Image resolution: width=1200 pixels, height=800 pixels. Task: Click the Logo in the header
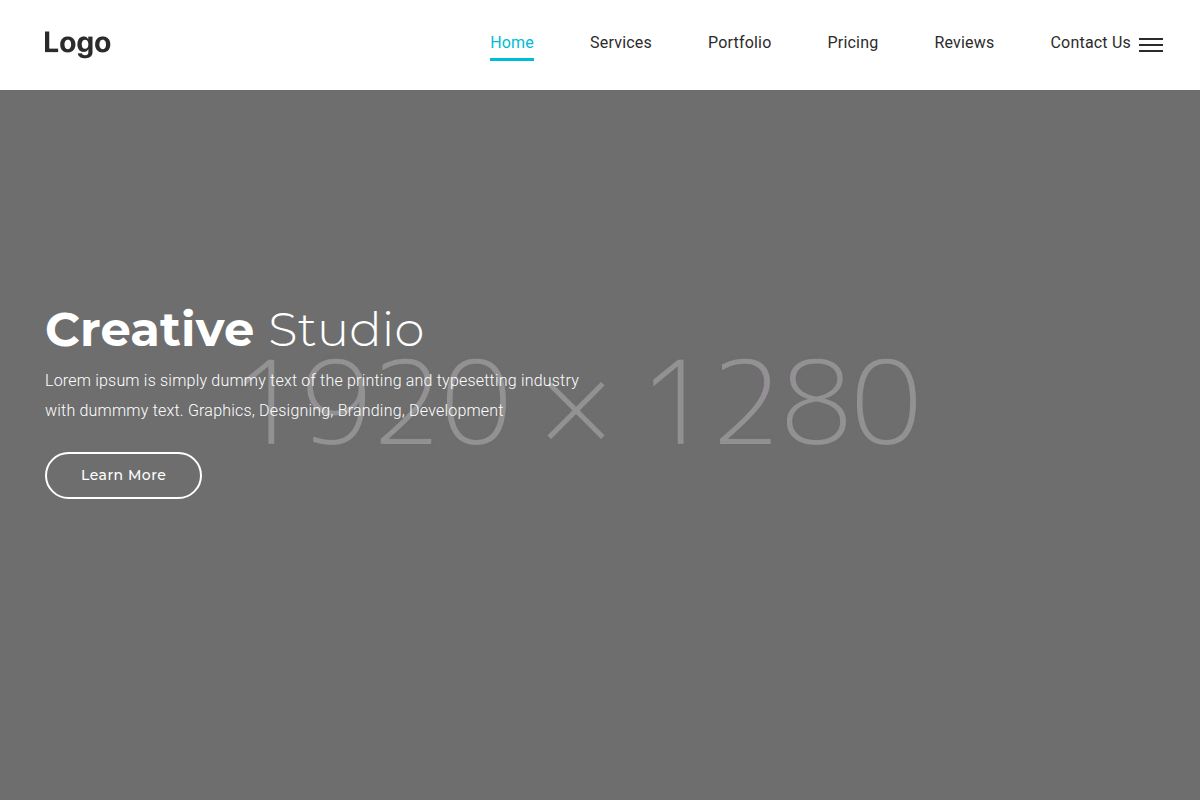(77, 43)
